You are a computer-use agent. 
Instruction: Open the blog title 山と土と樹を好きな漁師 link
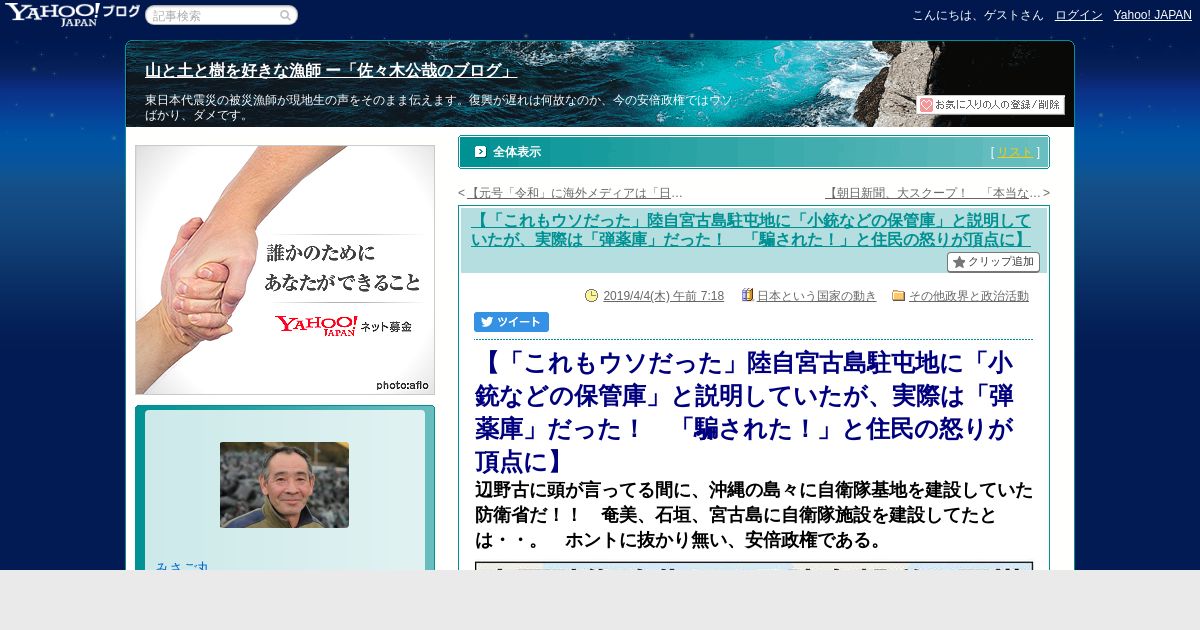[x=331, y=71]
